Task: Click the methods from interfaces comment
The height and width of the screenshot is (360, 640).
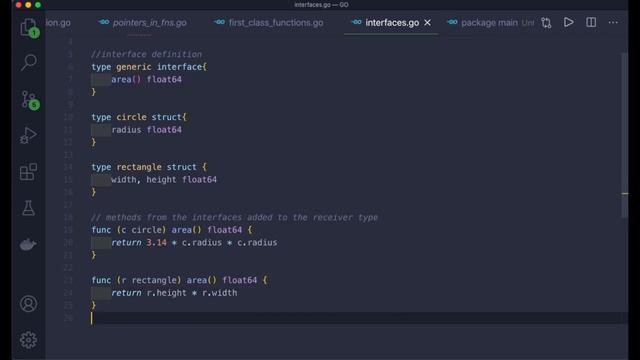Action: pos(235,218)
